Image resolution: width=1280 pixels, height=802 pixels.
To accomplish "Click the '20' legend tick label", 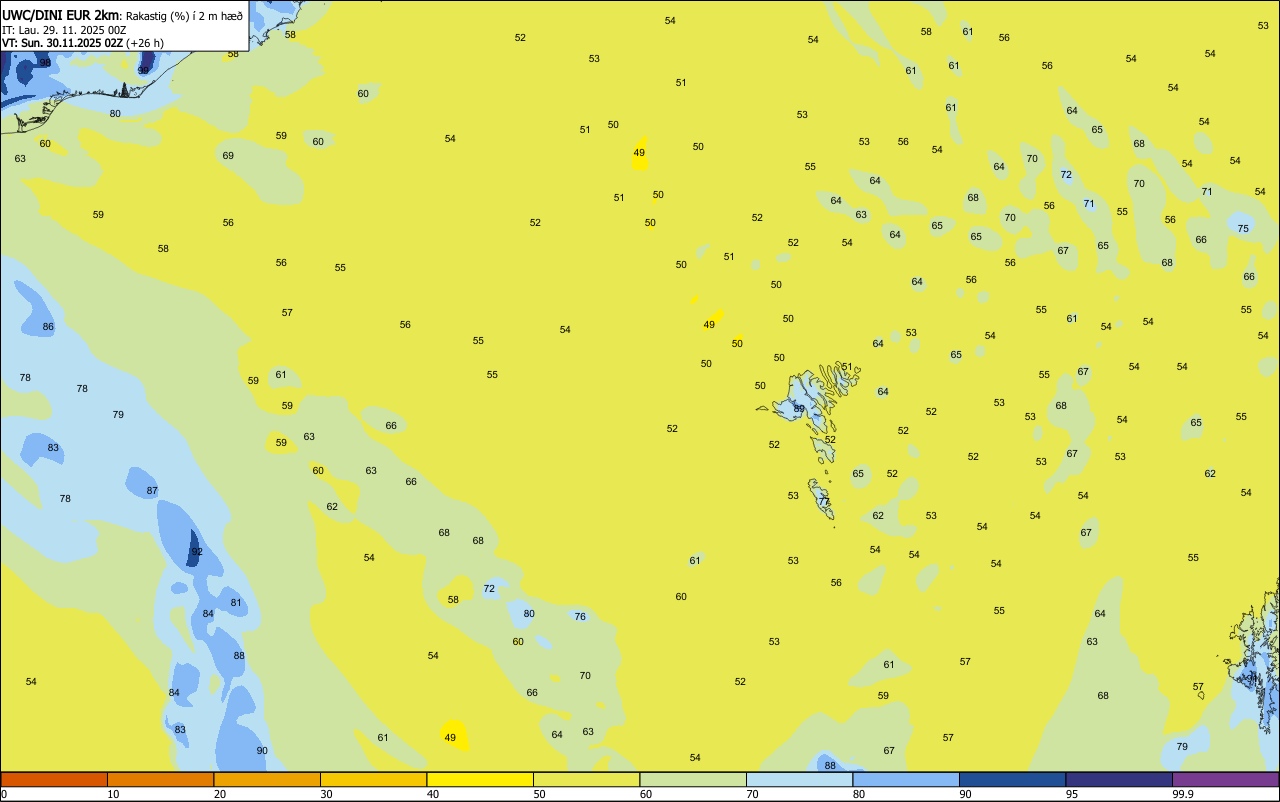I will 220,794.
